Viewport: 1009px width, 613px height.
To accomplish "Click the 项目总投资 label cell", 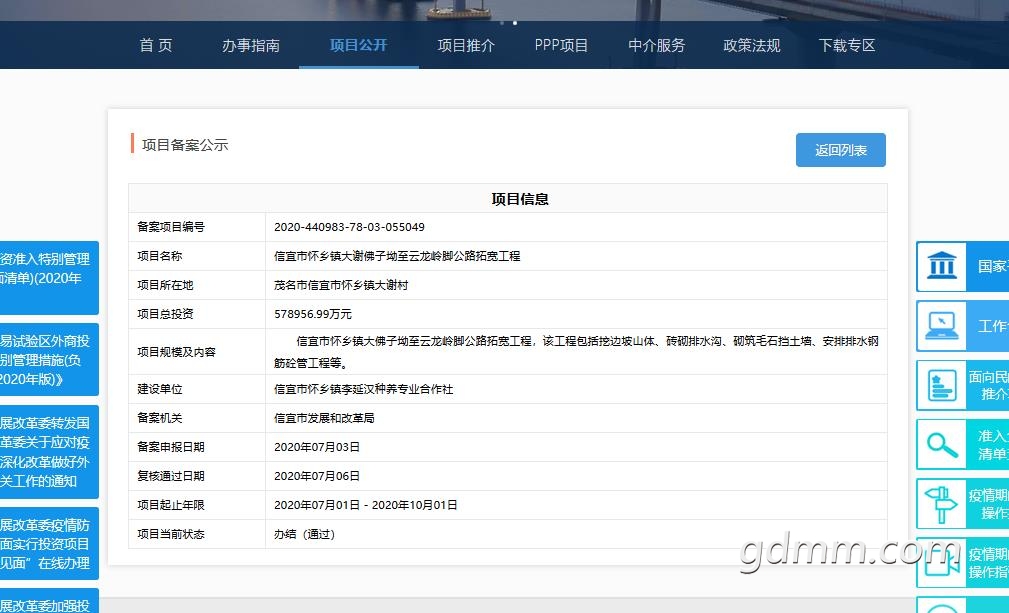I will [x=197, y=314].
